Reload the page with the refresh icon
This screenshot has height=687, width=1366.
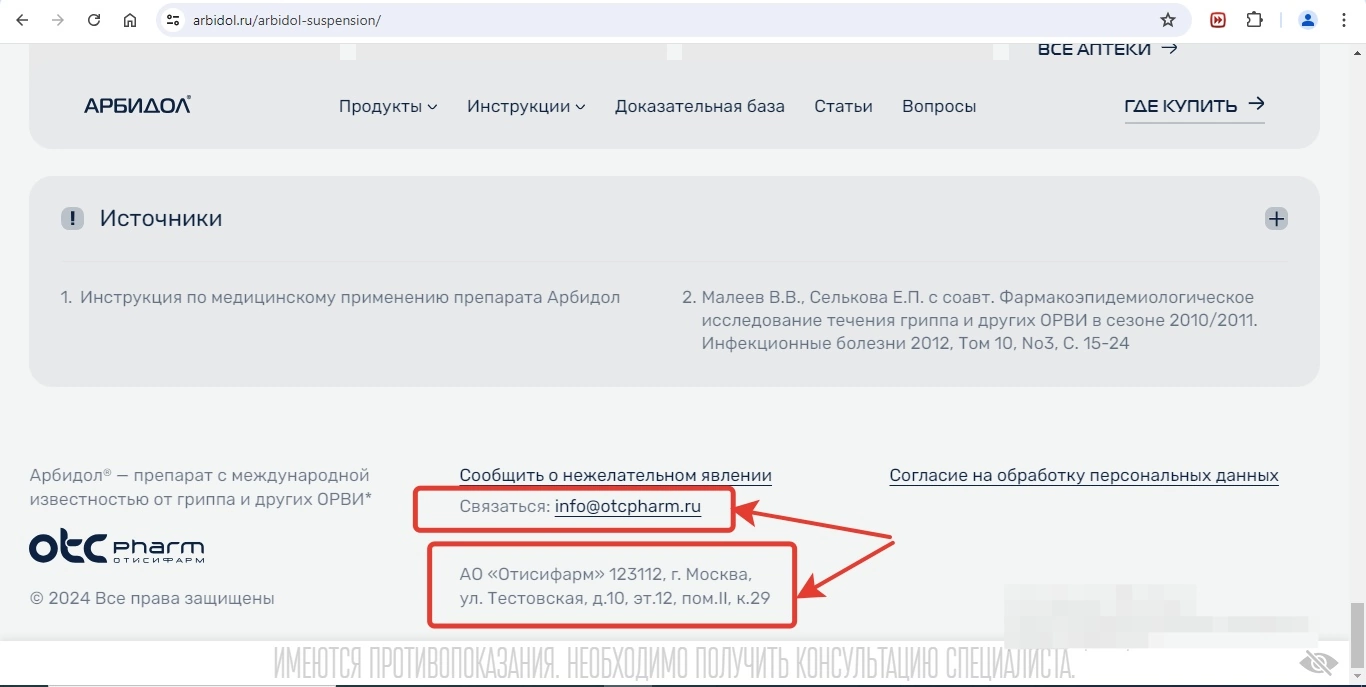click(x=94, y=20)
